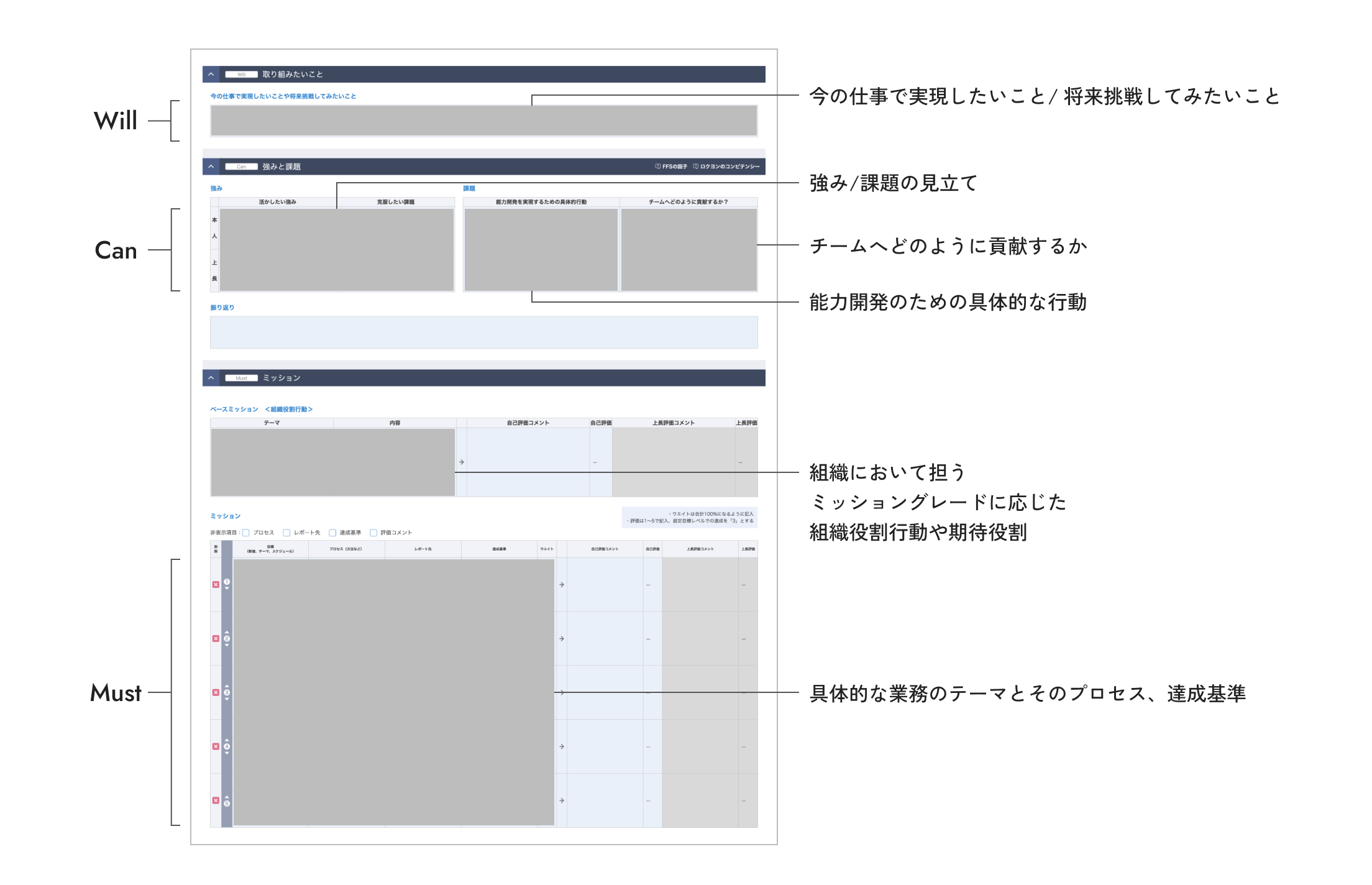This screenshot has height=885, width=1372.
Task: Collapse the Can 強みと課題 section
Action: point(211,167)
